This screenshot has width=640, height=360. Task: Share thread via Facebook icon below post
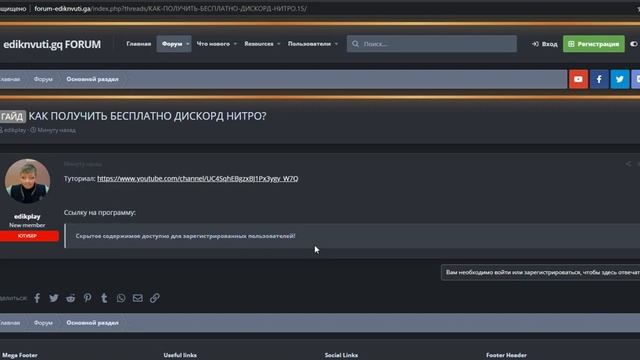click(x=37, y=298)
